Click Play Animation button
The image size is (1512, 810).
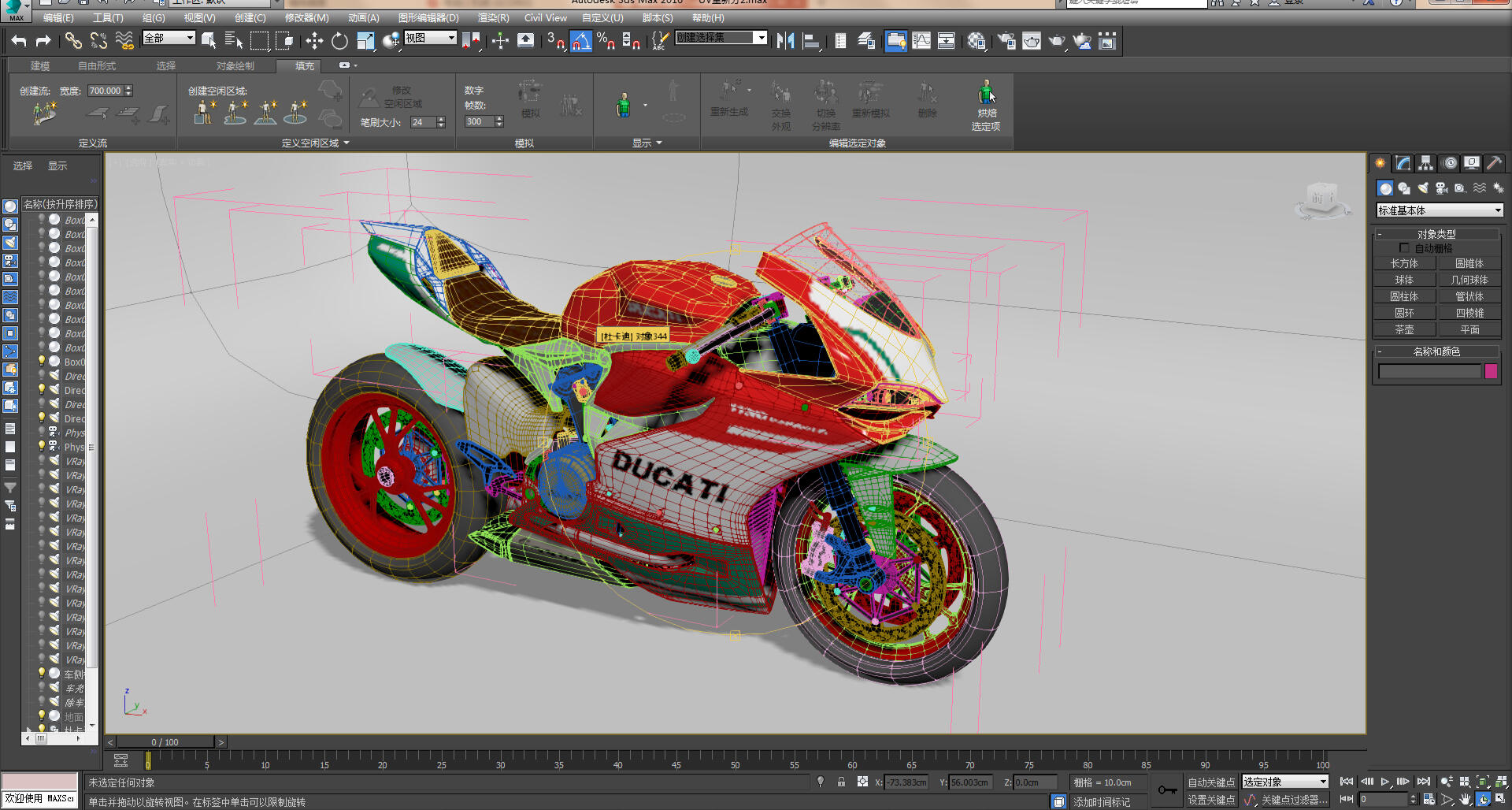click(x=1384, y=782)
